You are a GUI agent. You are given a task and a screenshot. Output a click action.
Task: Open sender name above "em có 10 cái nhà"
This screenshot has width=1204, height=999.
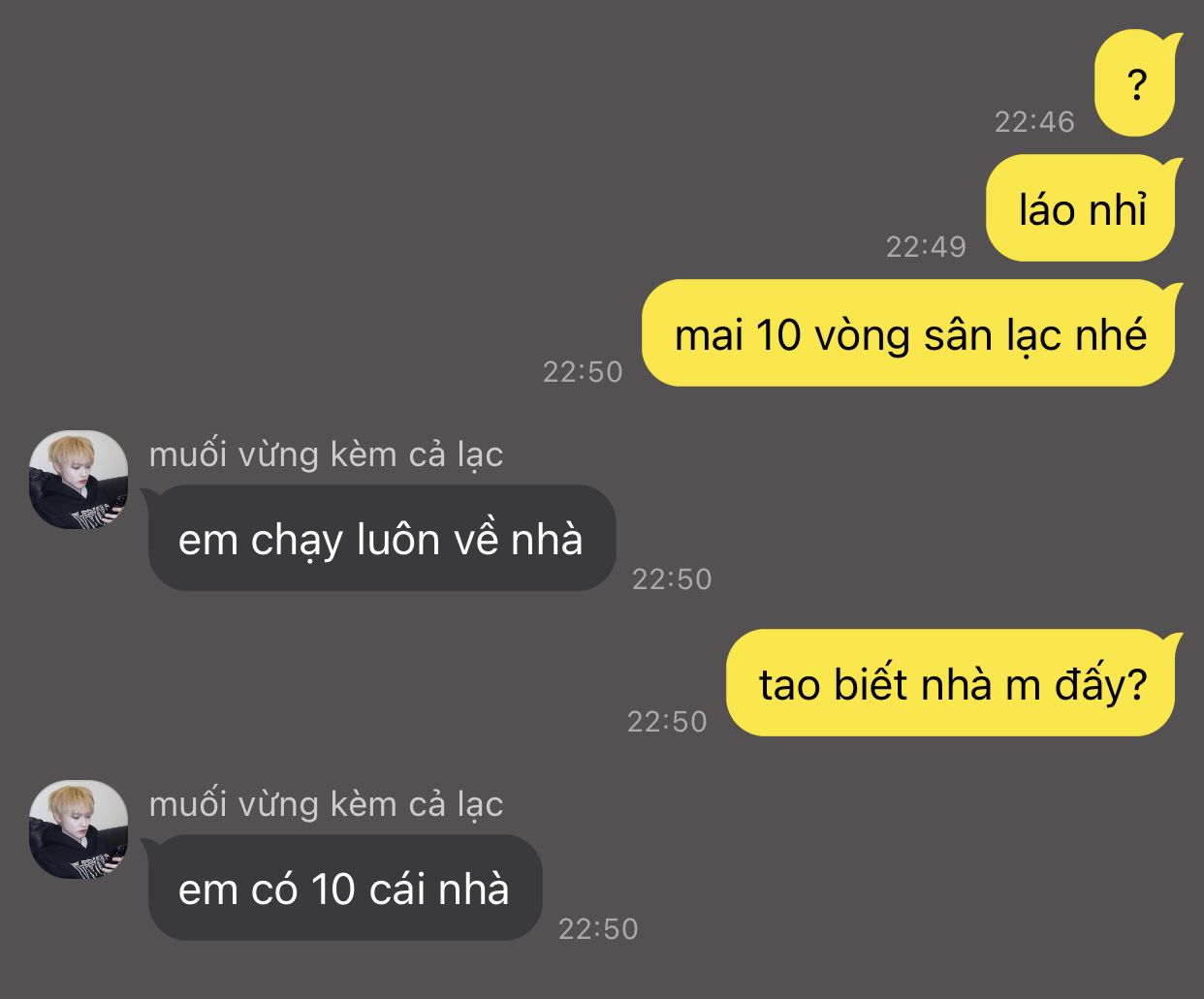pyautogui.click(x=326, y=804)
